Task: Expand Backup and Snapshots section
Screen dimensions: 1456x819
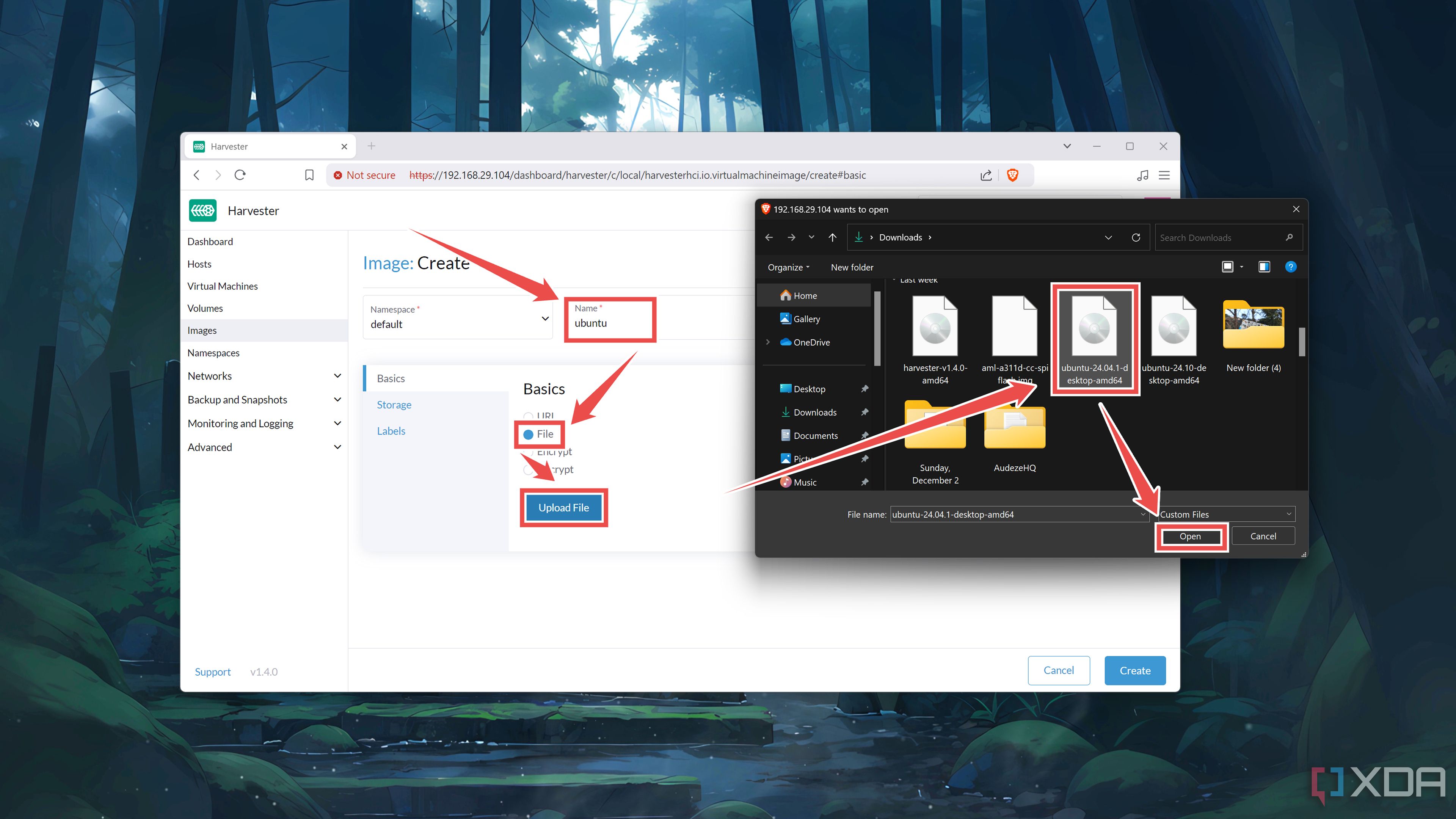Action: tap(337, 400)
